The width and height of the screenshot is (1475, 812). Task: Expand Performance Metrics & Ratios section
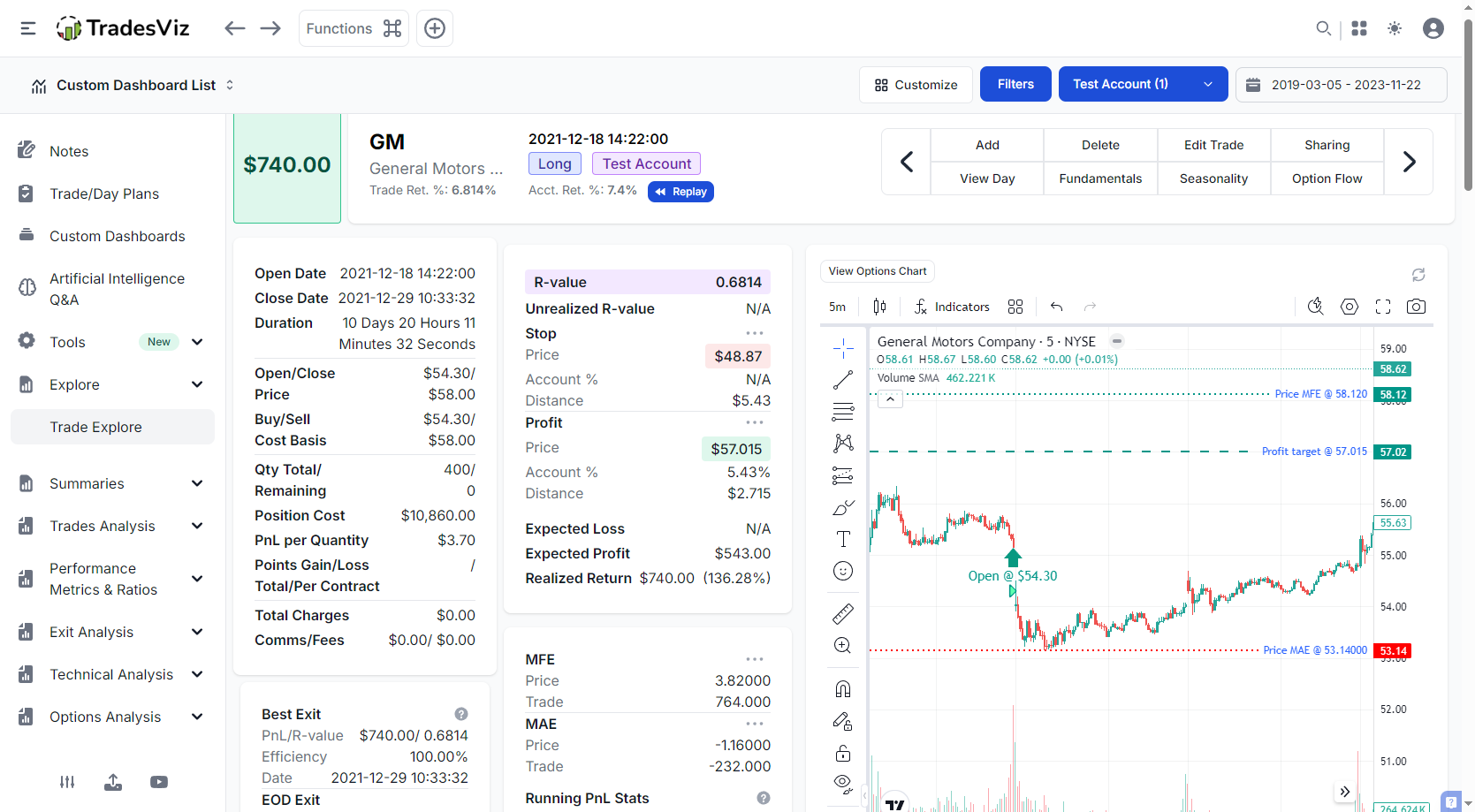[112, 579]
